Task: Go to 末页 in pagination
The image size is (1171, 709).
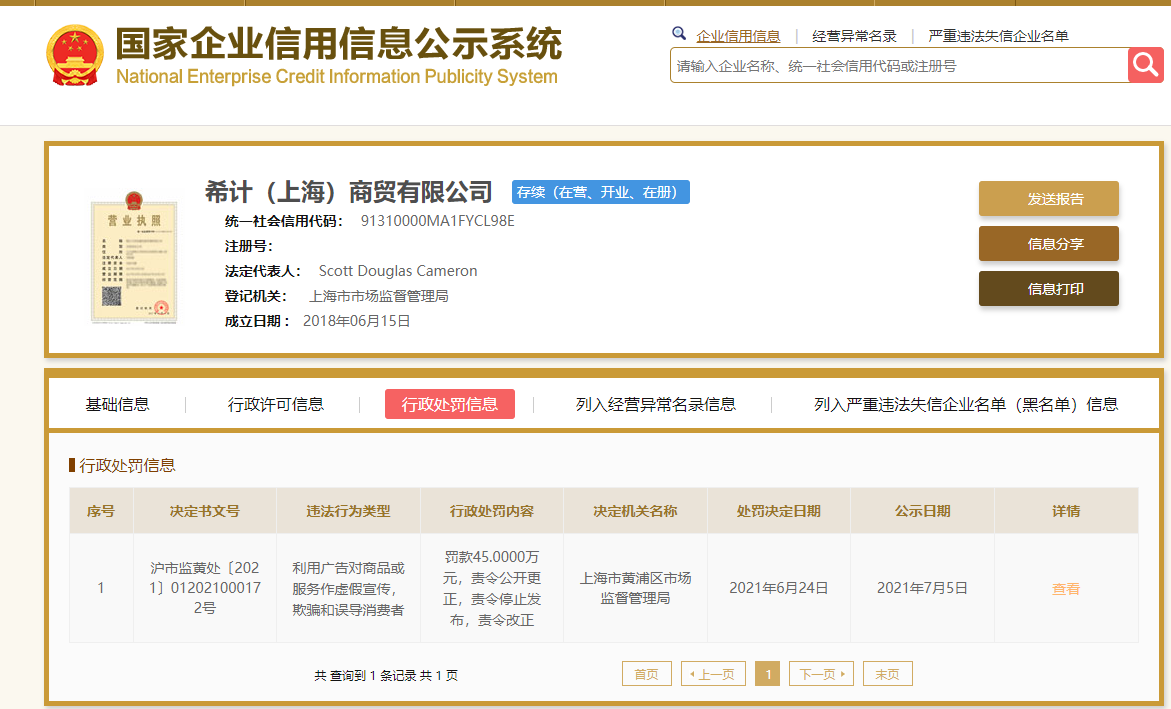Action: [888, 674]
